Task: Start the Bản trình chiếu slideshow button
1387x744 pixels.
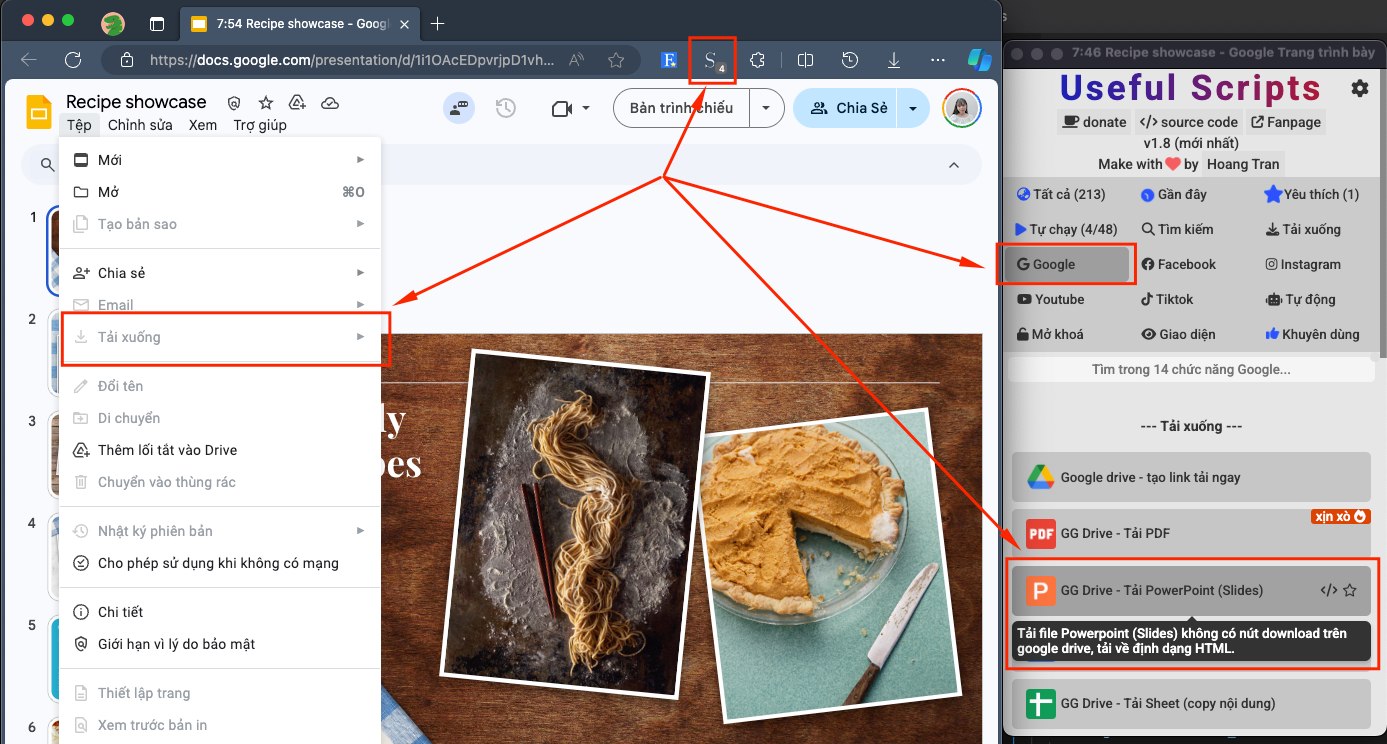Action: (682, 108)
